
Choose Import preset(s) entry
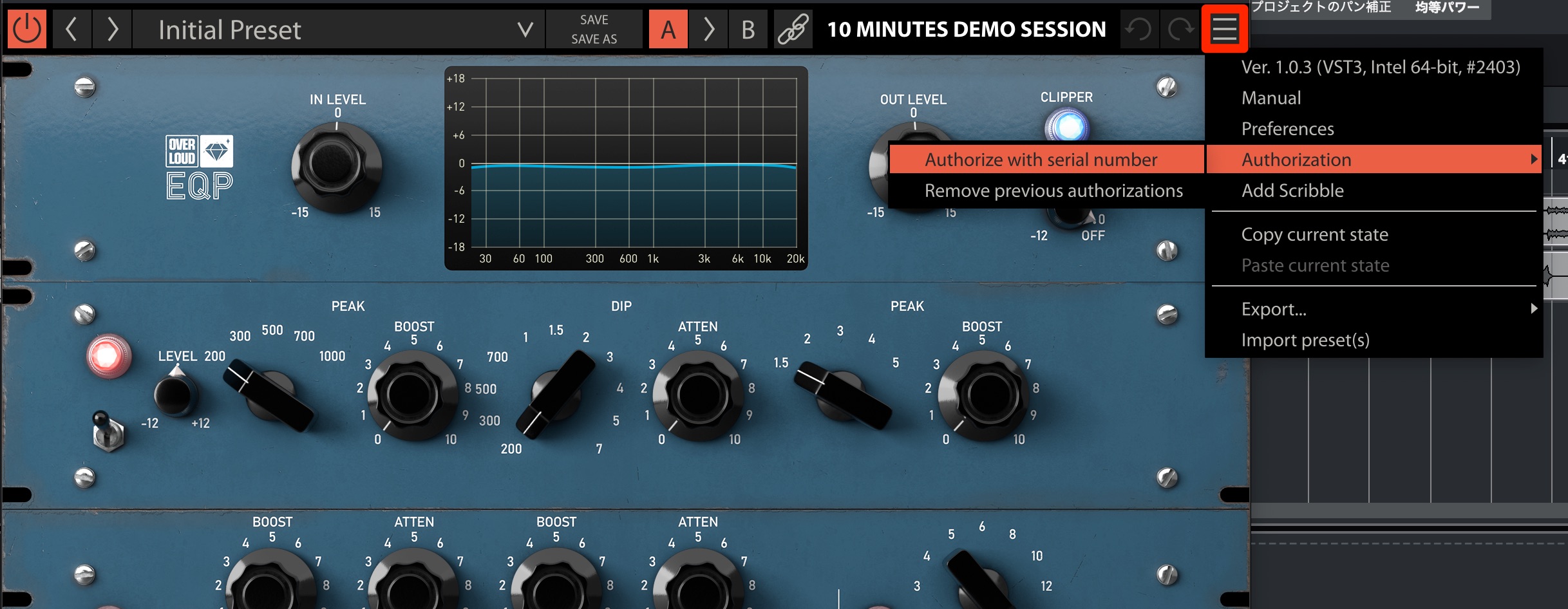[1374, 340]
